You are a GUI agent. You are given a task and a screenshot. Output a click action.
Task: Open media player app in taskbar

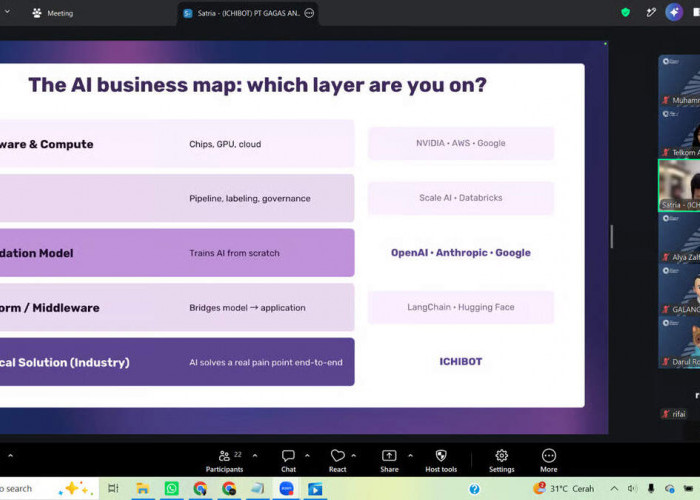point(315,488)
